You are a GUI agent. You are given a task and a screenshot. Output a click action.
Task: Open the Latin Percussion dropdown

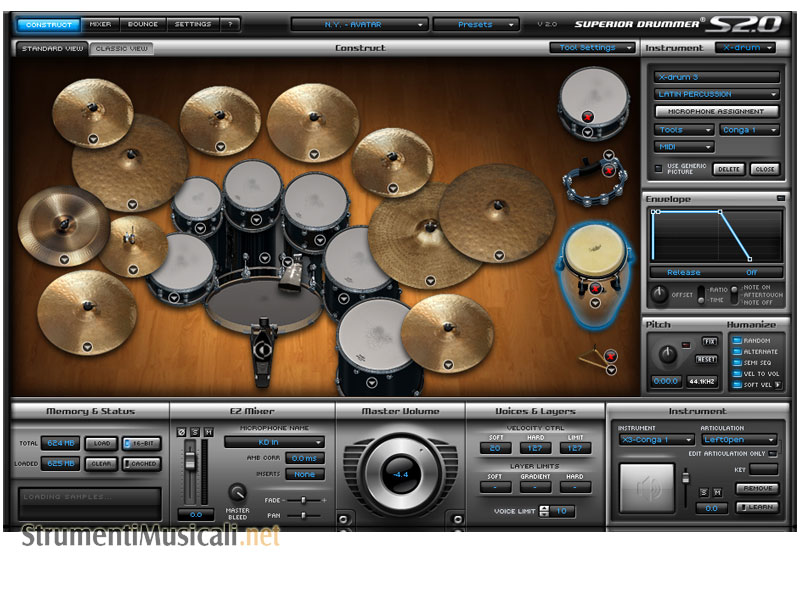click(x=716, y=94)
